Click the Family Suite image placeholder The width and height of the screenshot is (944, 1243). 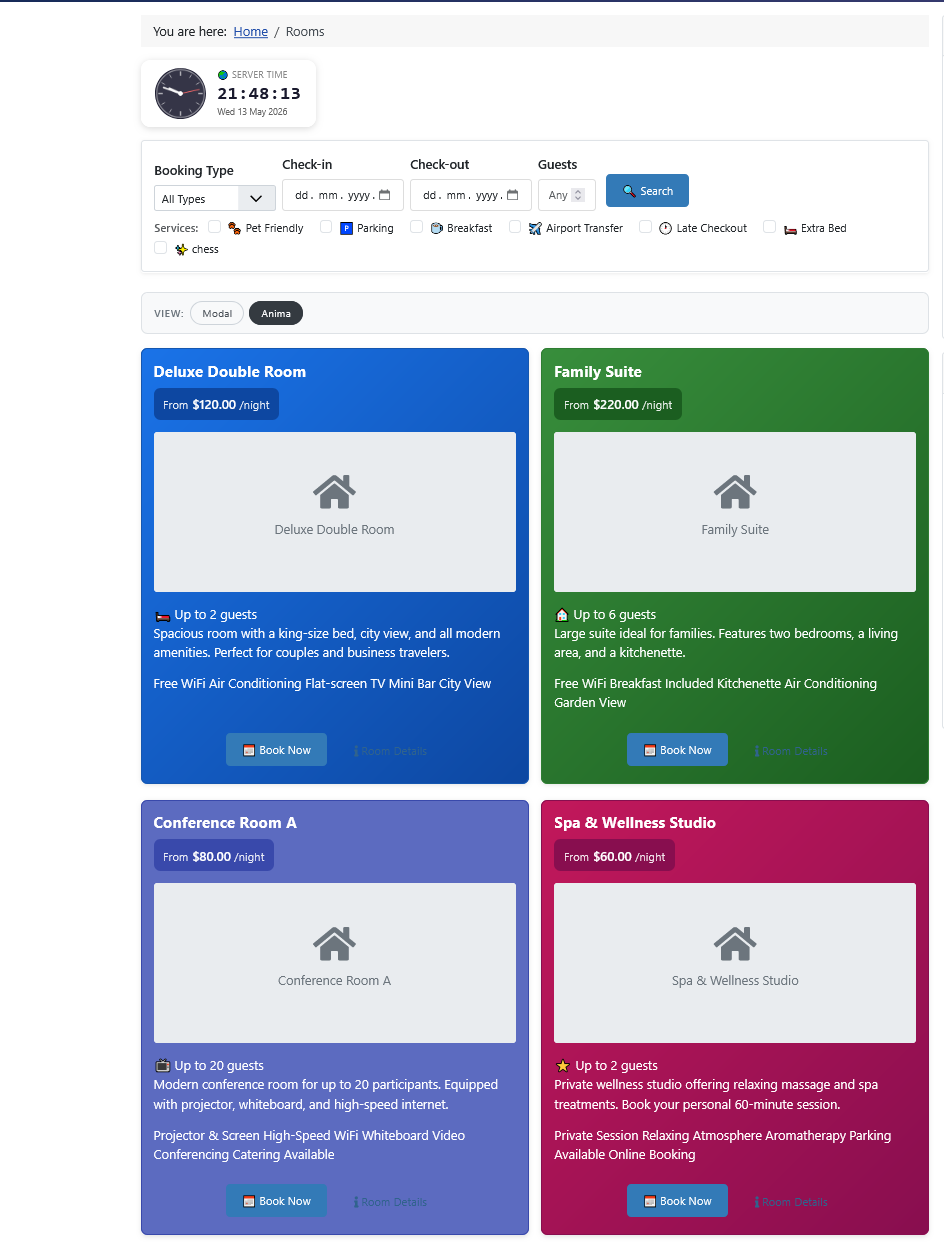click(x=735, y=512)
